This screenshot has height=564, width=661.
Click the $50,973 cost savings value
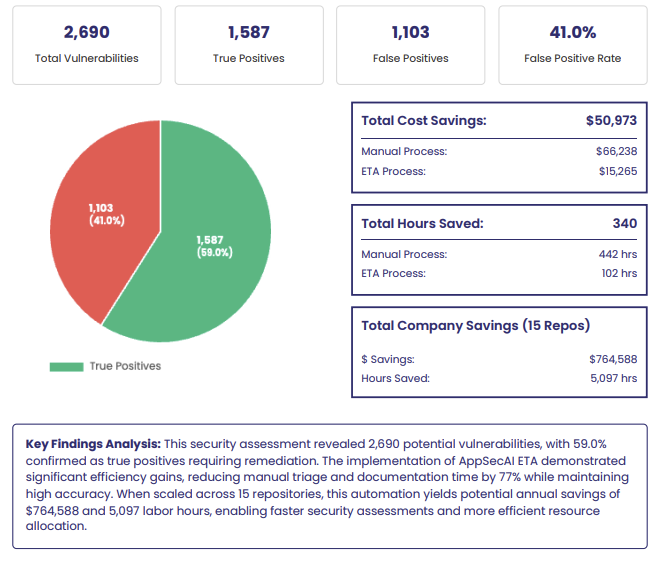pos(611,120)
